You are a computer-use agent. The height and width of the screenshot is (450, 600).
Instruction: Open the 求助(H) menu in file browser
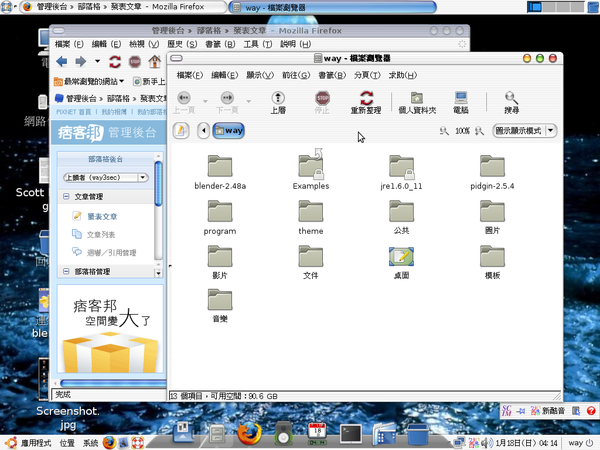point(403,75)
